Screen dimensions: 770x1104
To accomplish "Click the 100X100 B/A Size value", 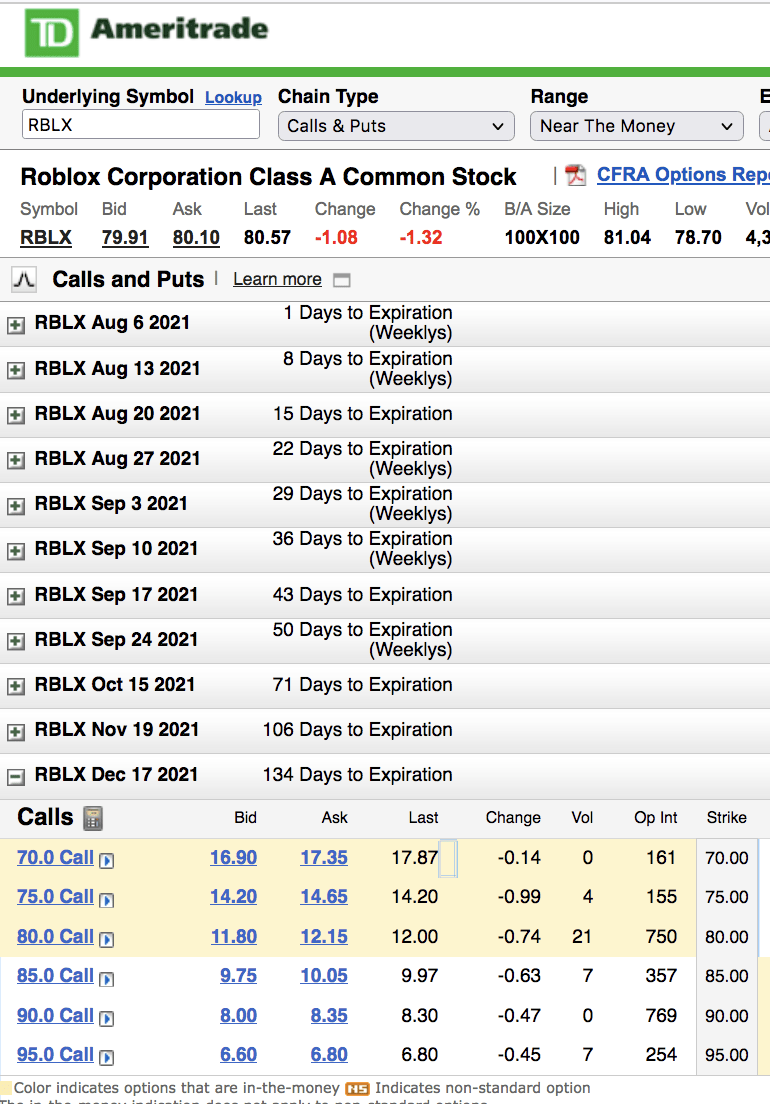I will coord(542,238).
